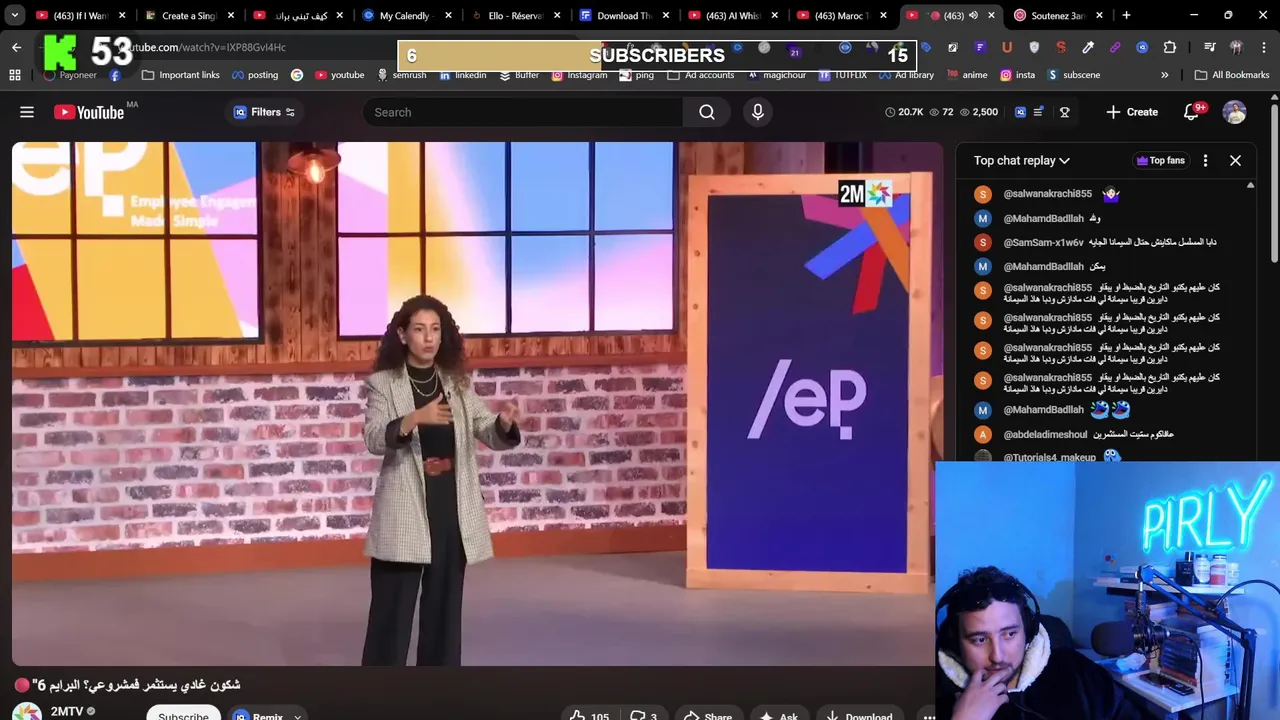The image size is (1280, 720).
Task: Open the 2MTV channel name link
Action: [67, 712]
